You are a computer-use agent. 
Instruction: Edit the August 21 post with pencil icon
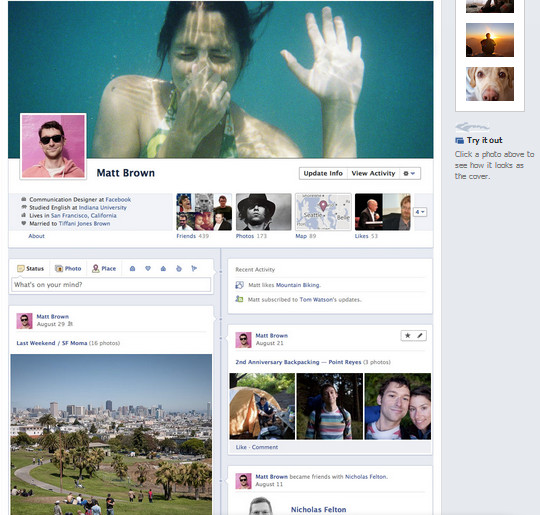click(x=420, y=336)
